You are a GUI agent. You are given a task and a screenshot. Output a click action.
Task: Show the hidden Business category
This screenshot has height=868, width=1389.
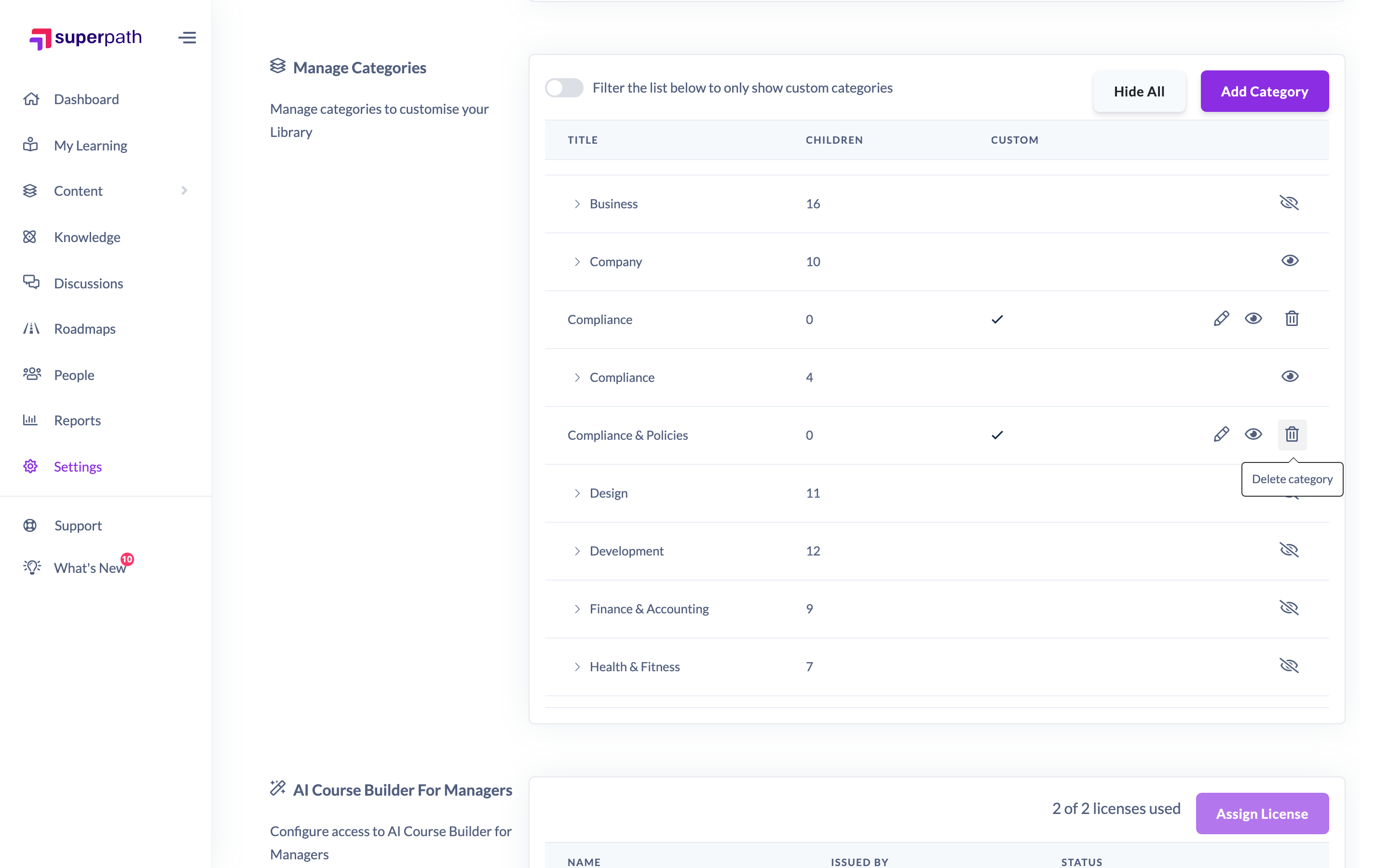coord(1289,203)
